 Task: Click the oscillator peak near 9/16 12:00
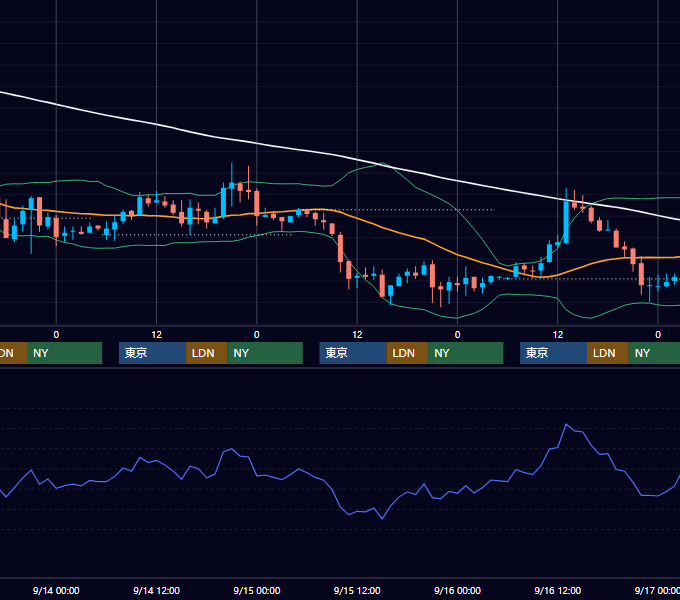(x=566, y=424)
